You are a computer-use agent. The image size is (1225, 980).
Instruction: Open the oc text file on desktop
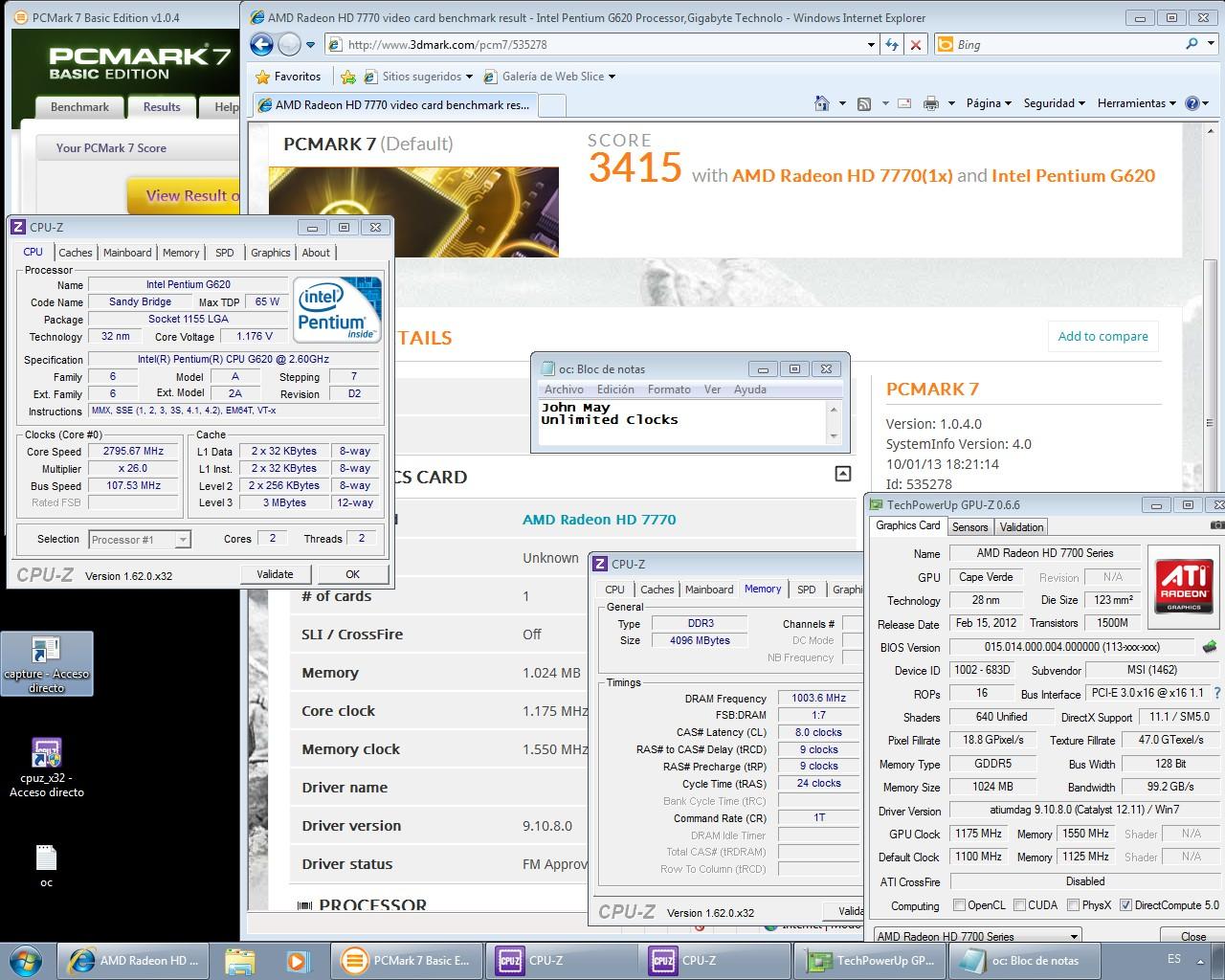click(x=46, y=866)
